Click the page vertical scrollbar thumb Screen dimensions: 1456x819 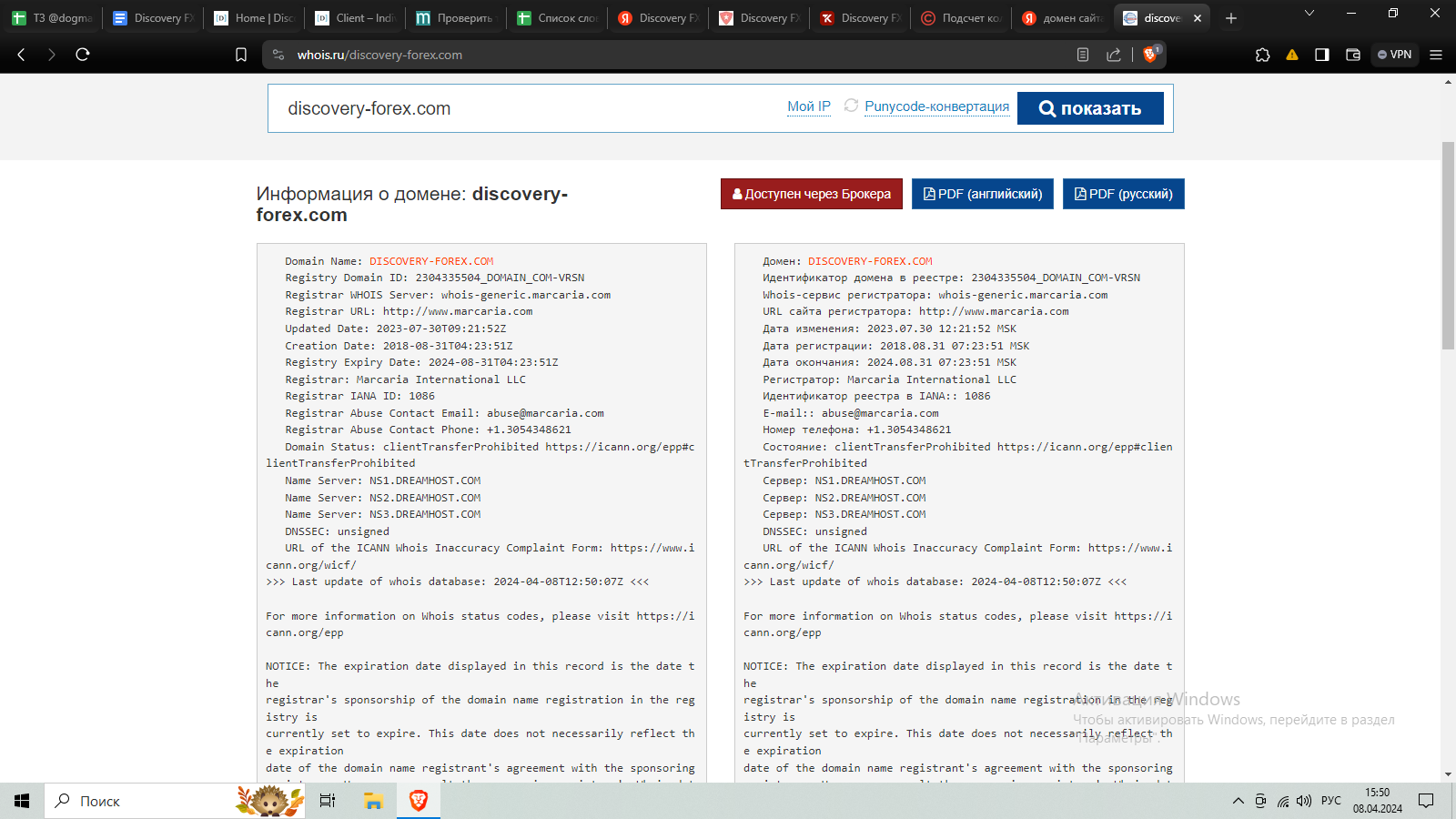(x=1448, y=246)
